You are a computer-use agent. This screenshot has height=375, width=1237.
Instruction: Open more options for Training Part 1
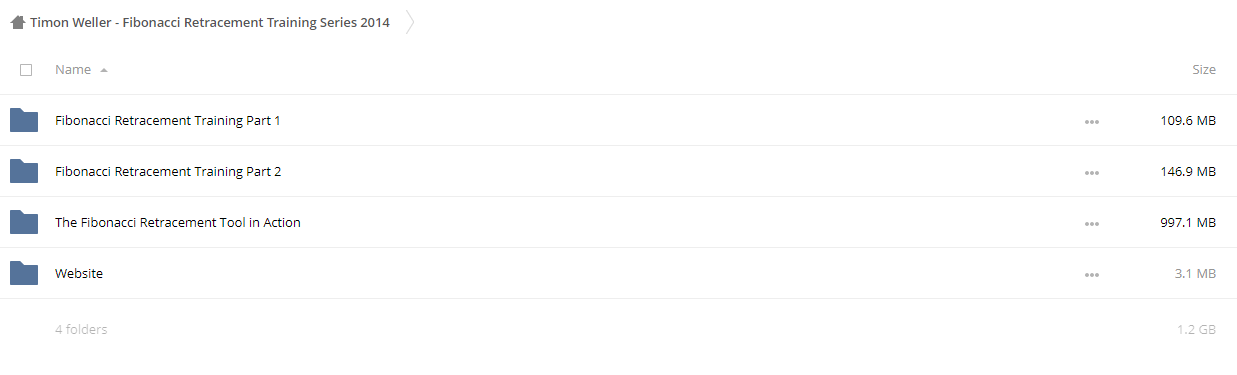click(x=1091, y=122)
